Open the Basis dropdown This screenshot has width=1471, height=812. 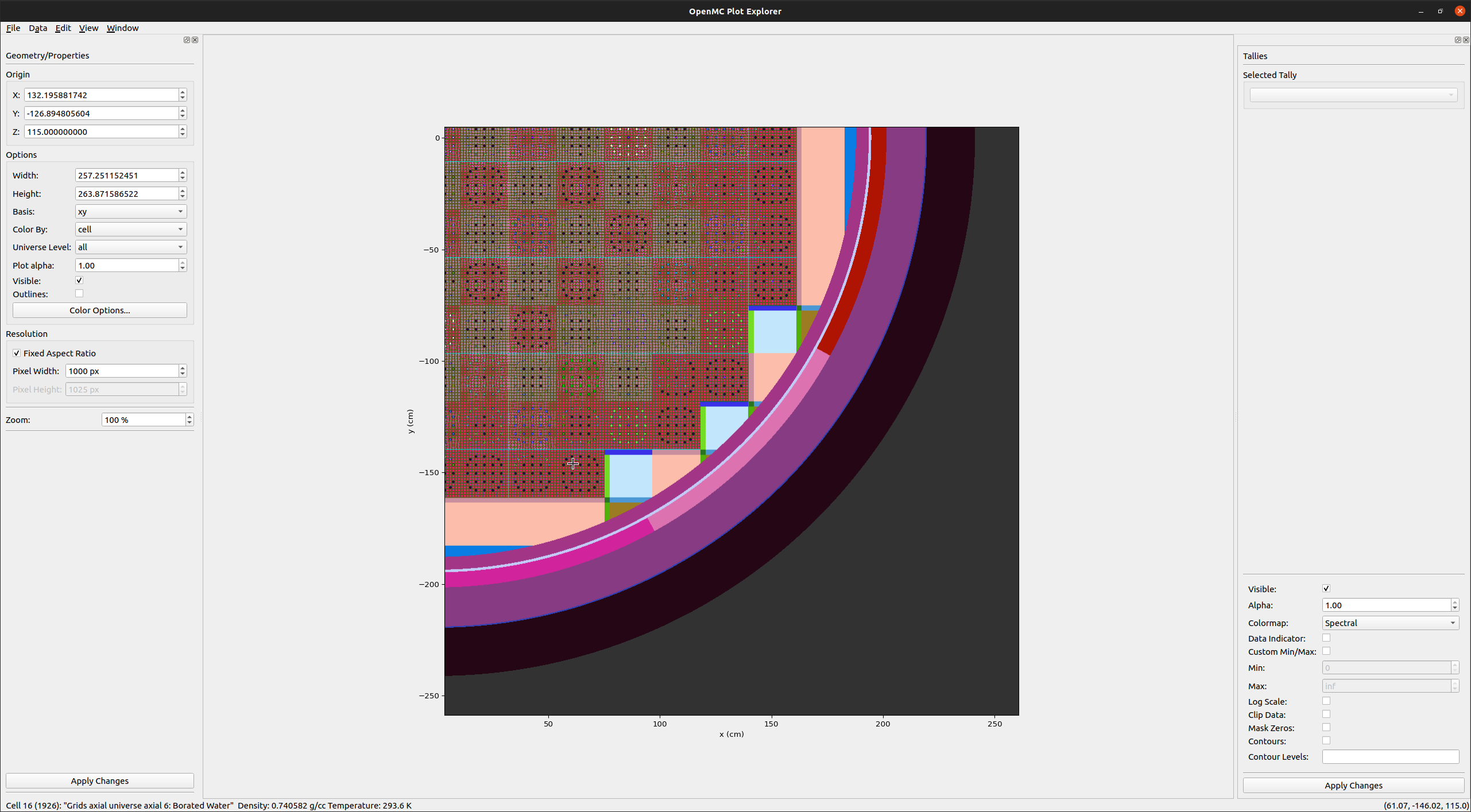[130, 211]
